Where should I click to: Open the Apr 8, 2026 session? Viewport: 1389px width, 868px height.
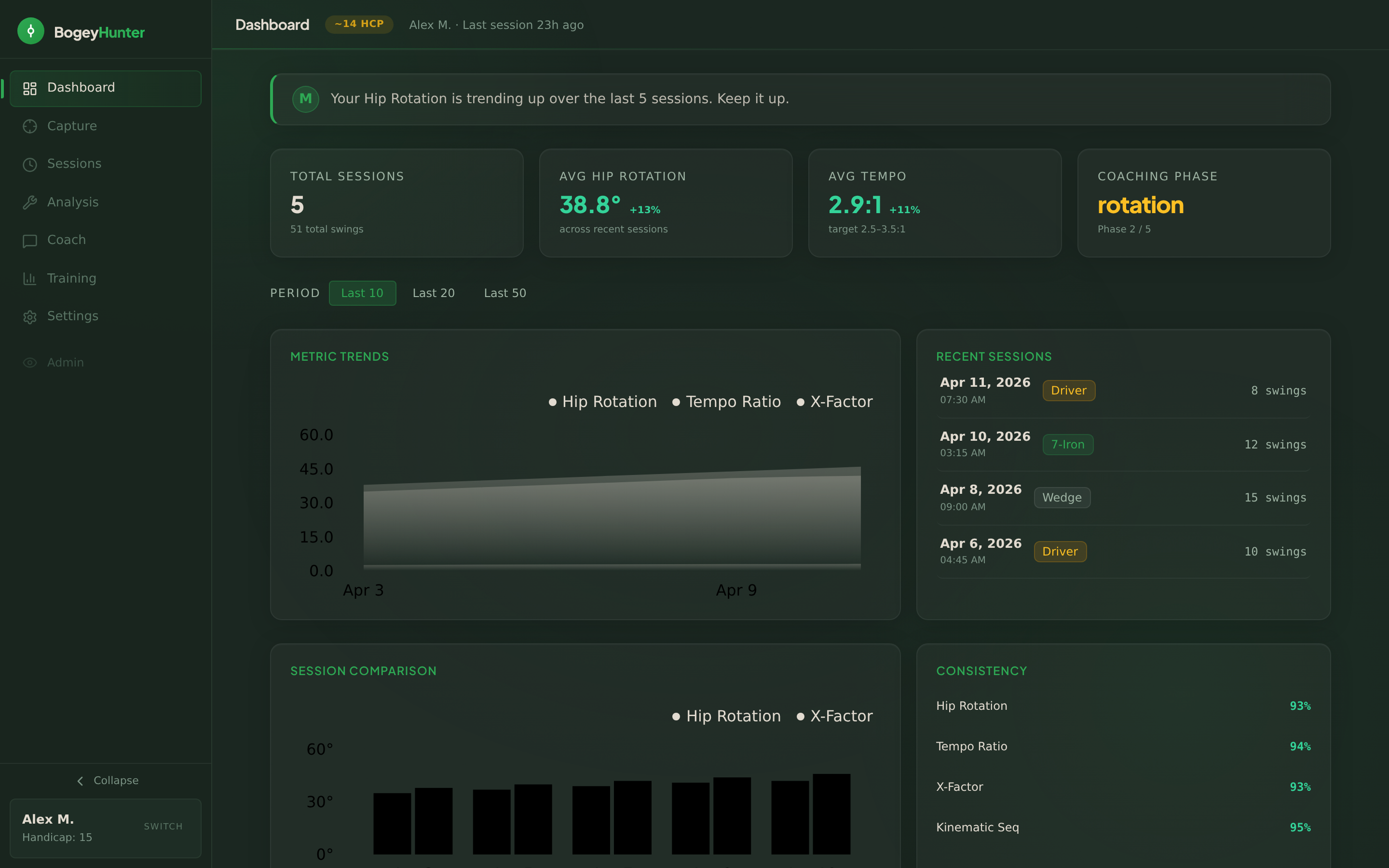[x=1123, y=498]
